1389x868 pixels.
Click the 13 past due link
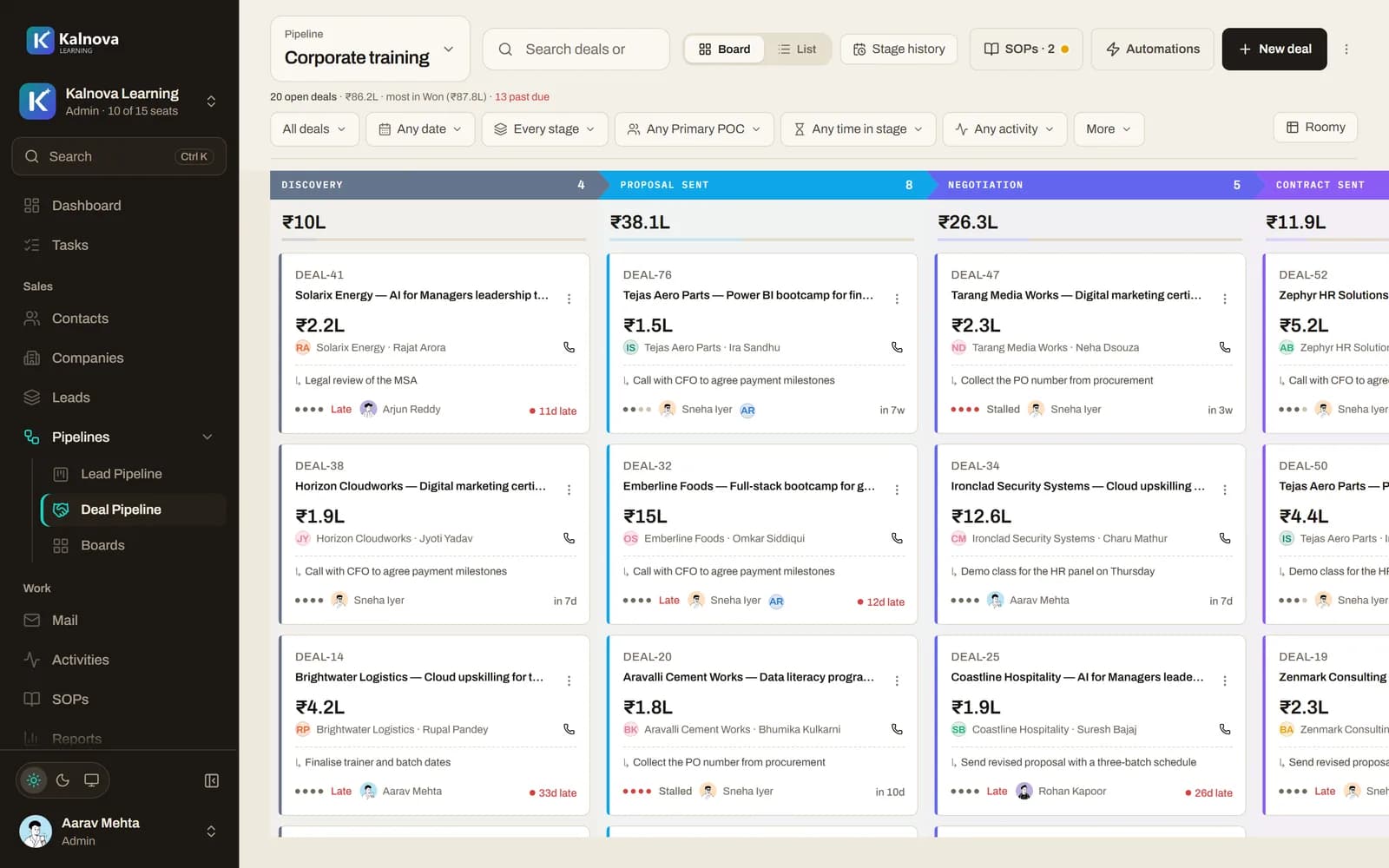[522, 97]
